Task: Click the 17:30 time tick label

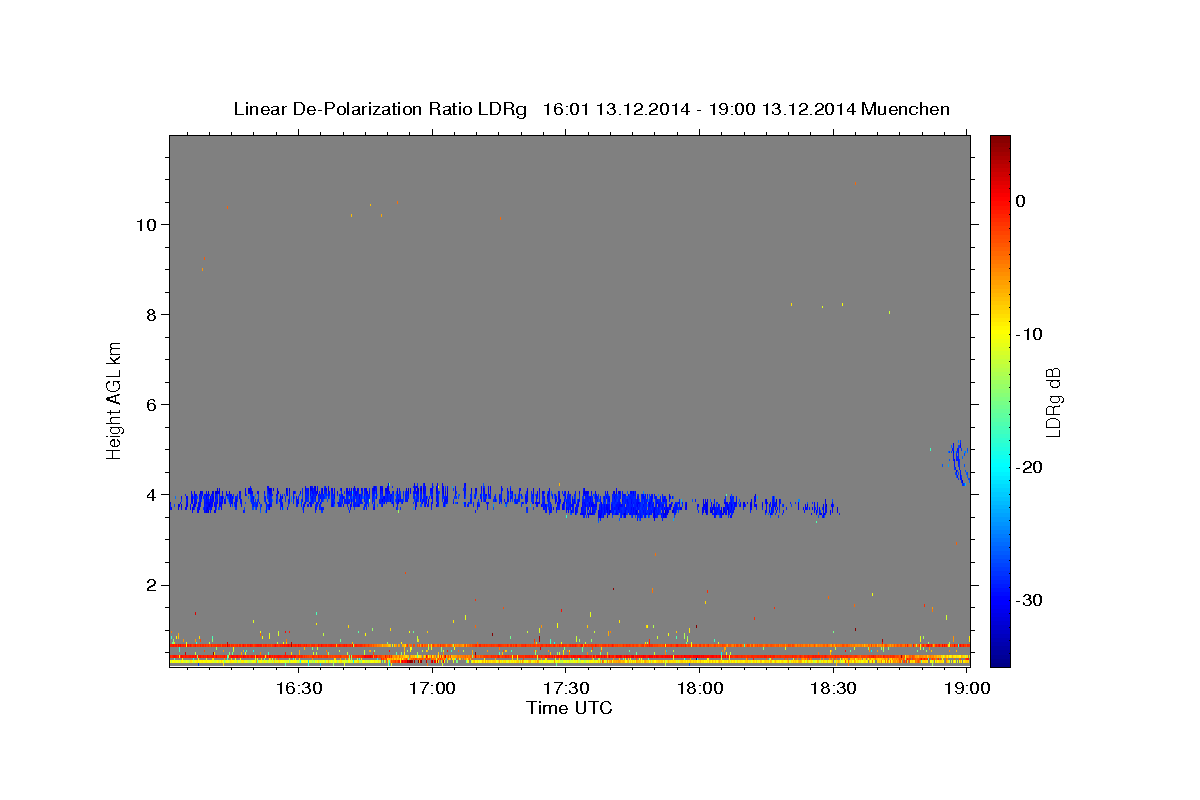Action: click(567, 688)
